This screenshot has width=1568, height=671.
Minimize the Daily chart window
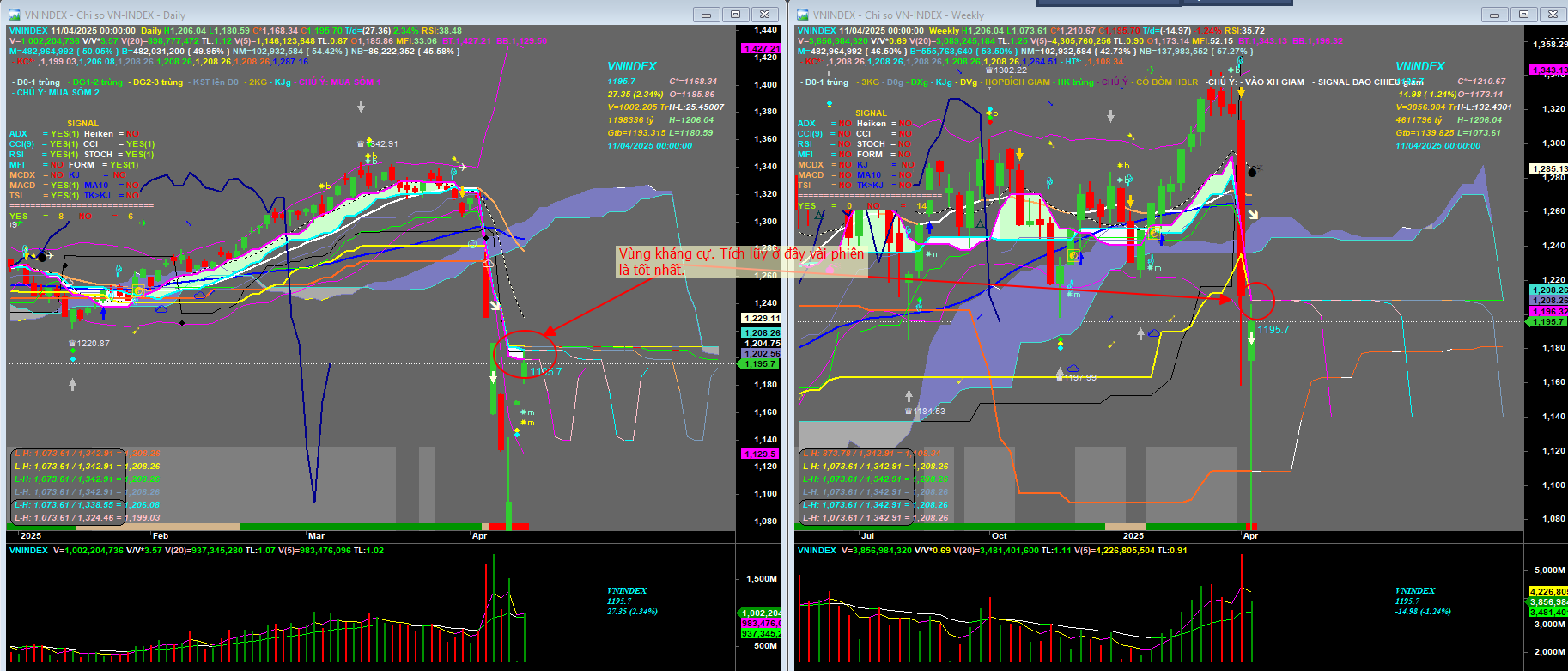coord(707,15)
